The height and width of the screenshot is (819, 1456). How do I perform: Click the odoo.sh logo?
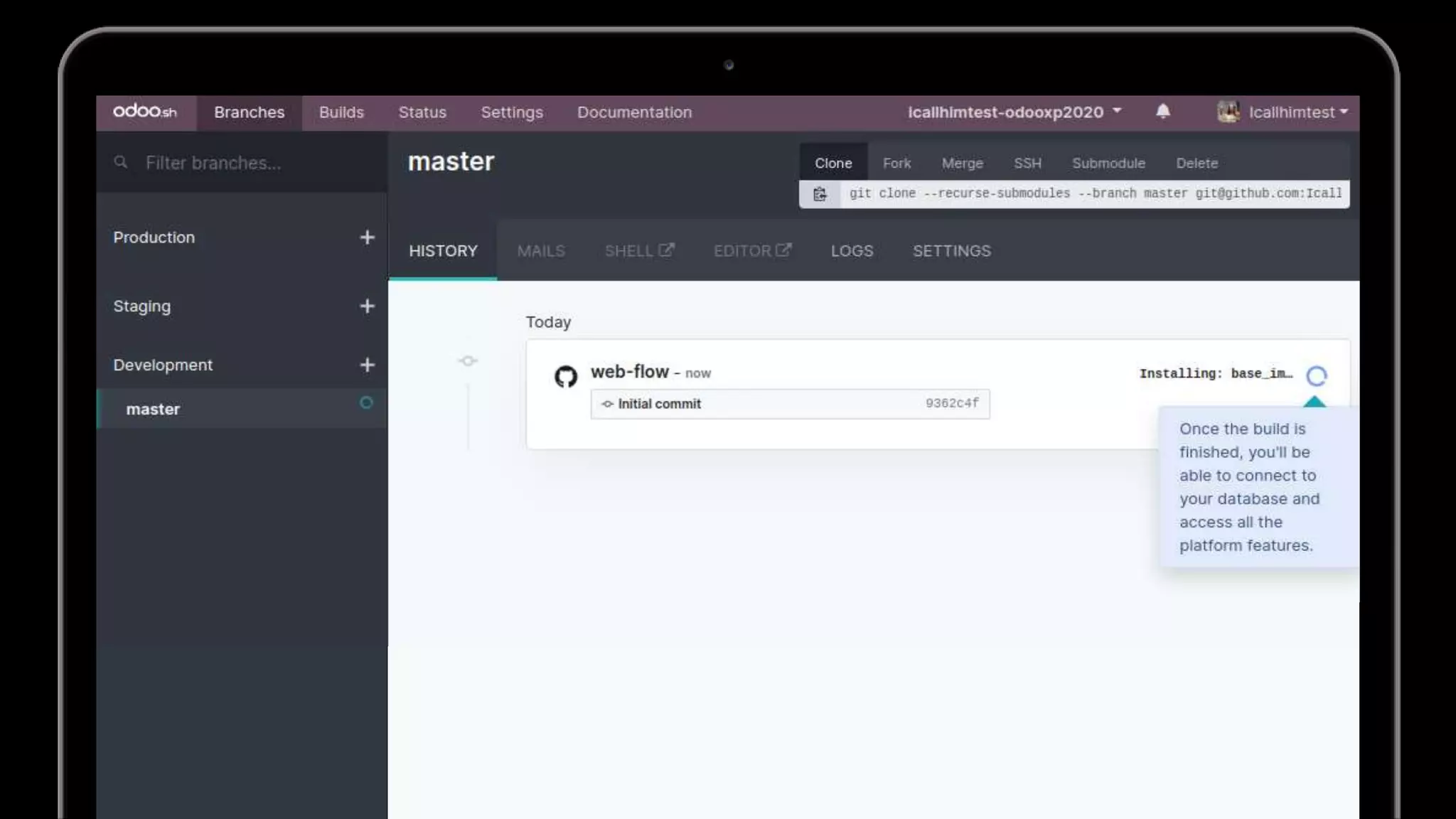tap(145, 112)
